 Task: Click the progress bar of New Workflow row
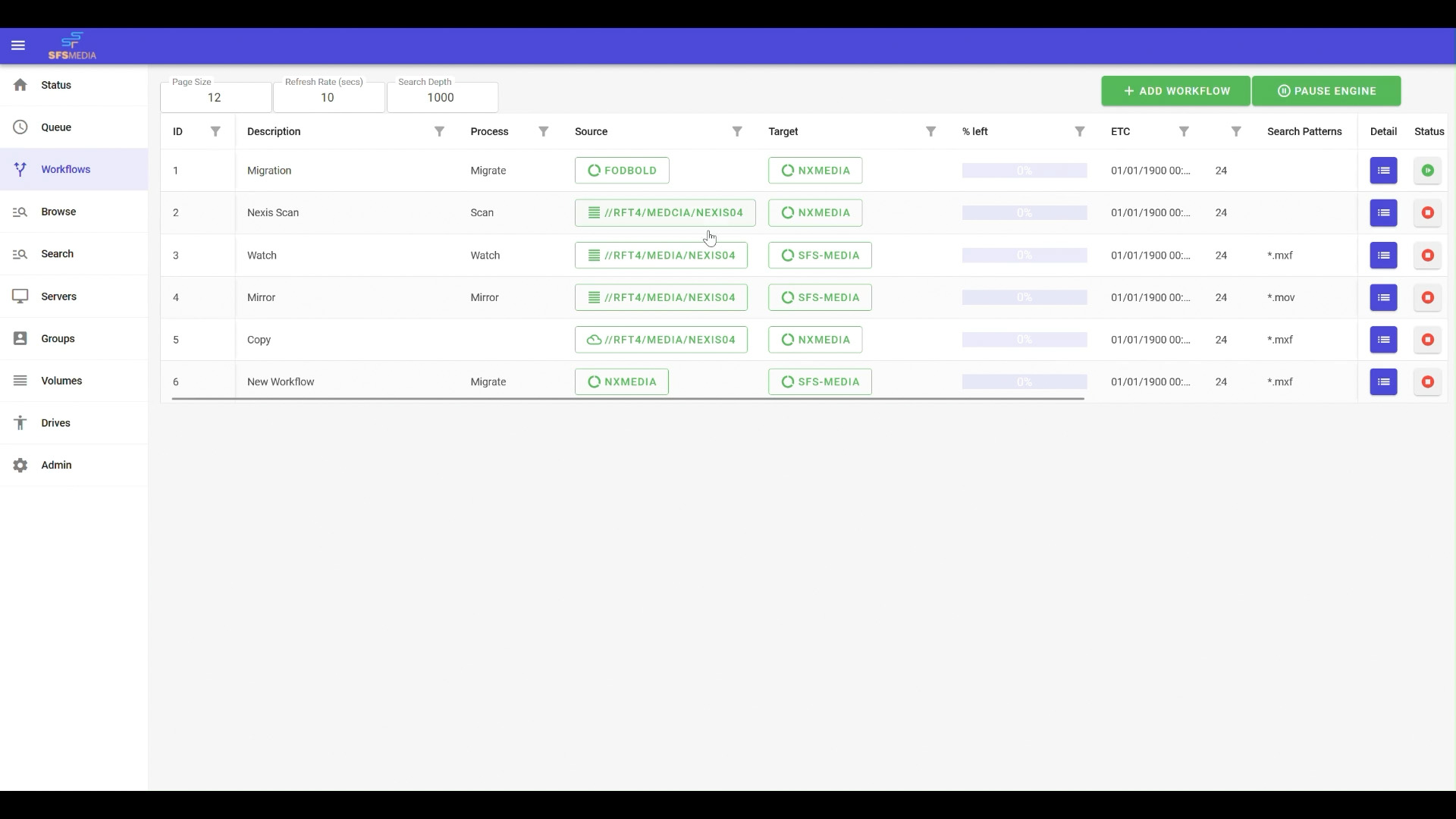(1025, 382)
